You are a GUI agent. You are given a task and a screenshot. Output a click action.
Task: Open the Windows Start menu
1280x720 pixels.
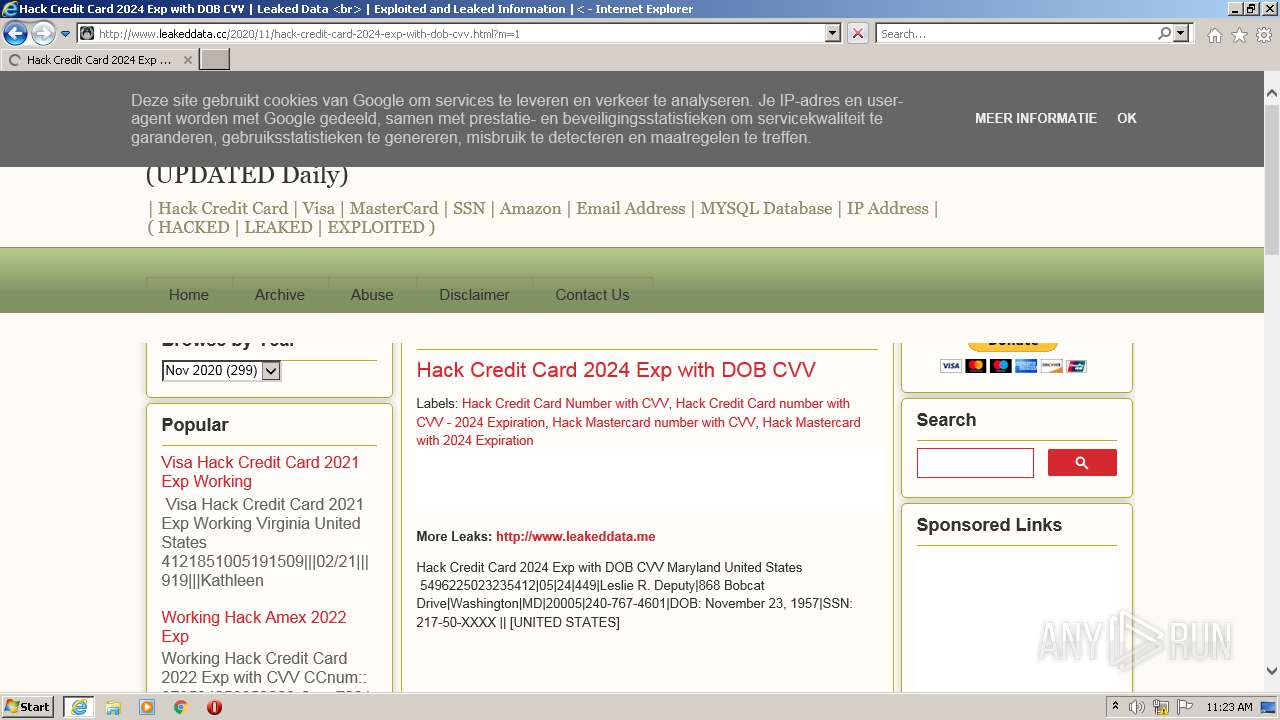pos(28,707)
